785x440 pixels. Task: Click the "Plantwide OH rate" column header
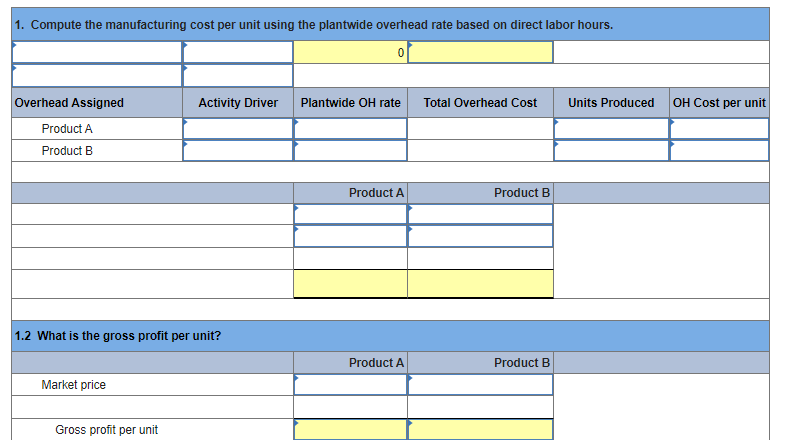pos(350,103)
